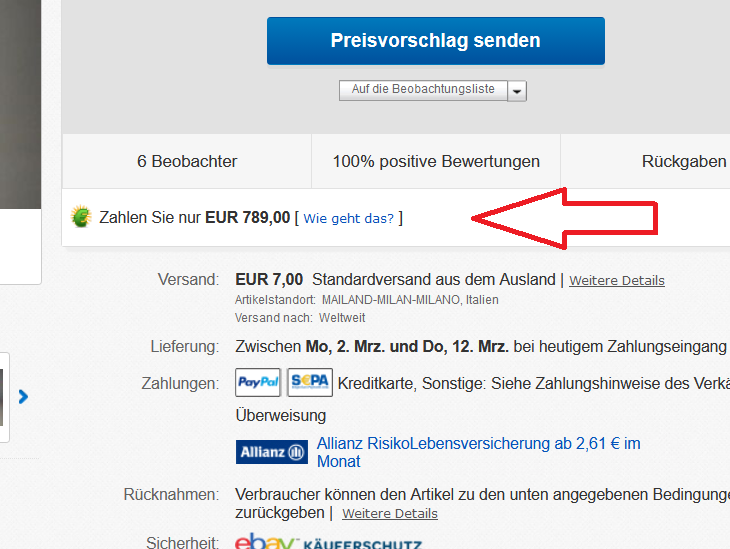This screenshot has height=549, width=730.
Task: Add item via Auf die Beobachtungsliste button
Action: [x=423, y=90]
